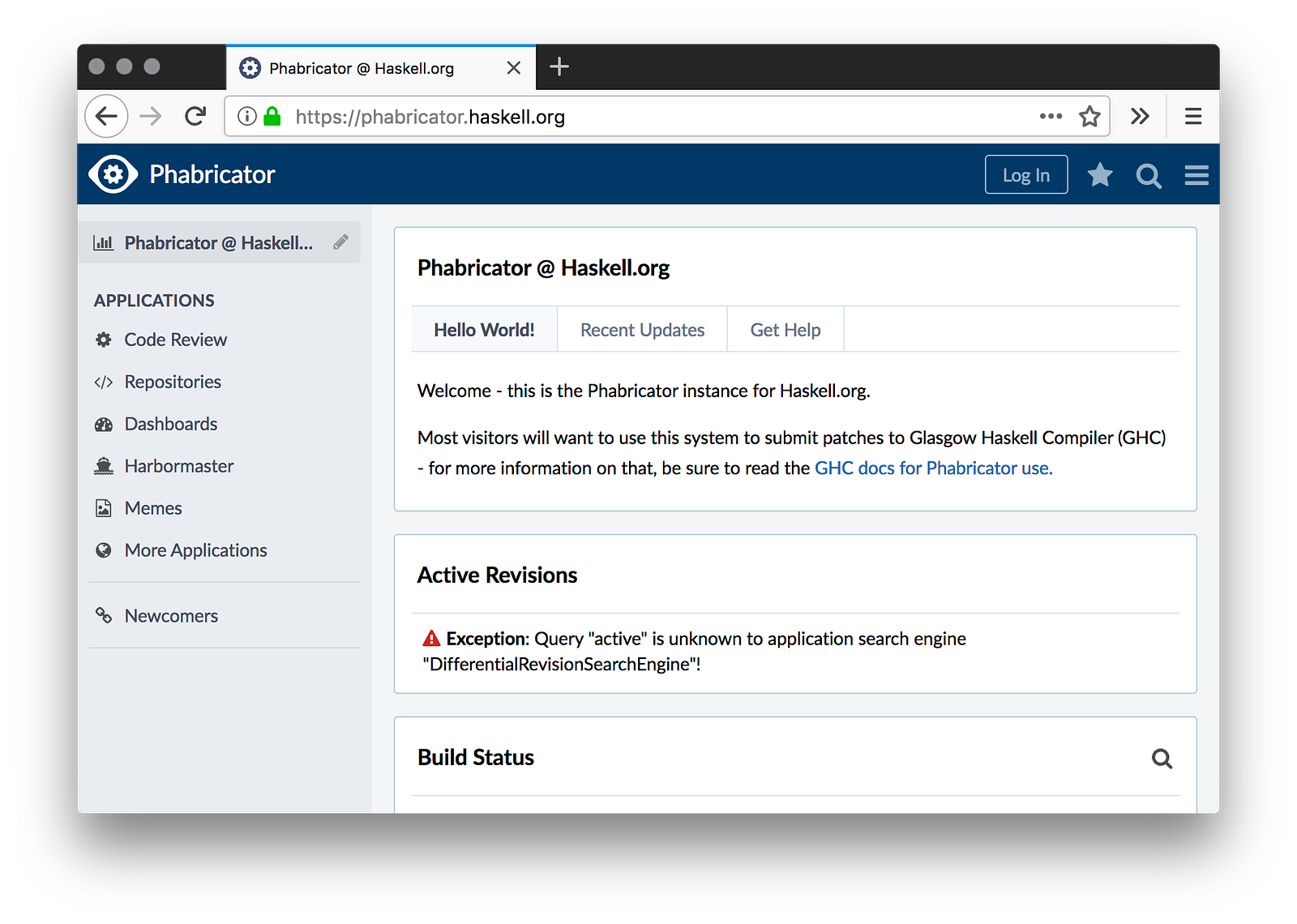The height and width of the screenshot is (924, 1297).
Task: Click the APPLICATIONS sidebar section label
Action: (154, 301)
